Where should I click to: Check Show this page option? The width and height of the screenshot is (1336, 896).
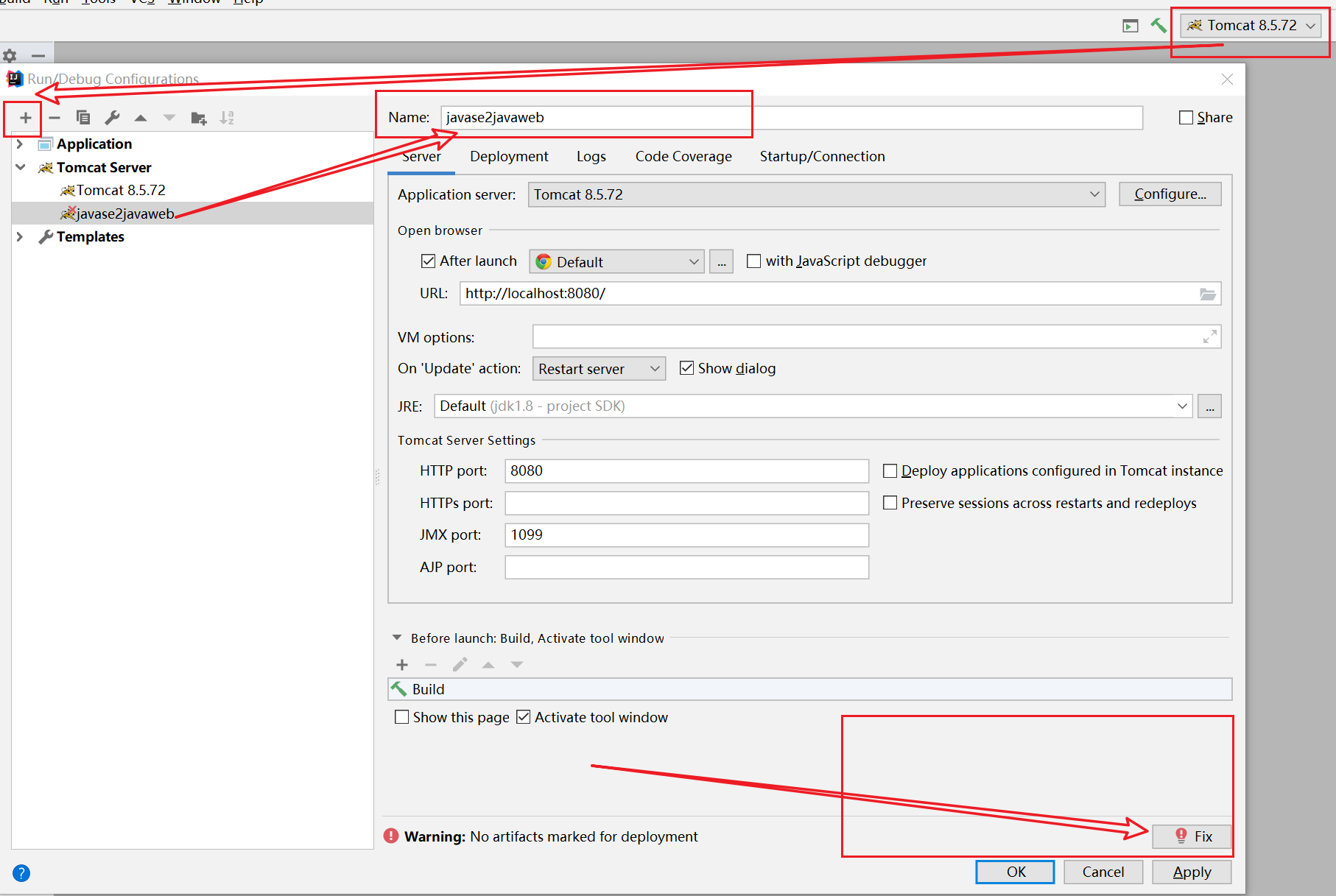tap(401, 717)
